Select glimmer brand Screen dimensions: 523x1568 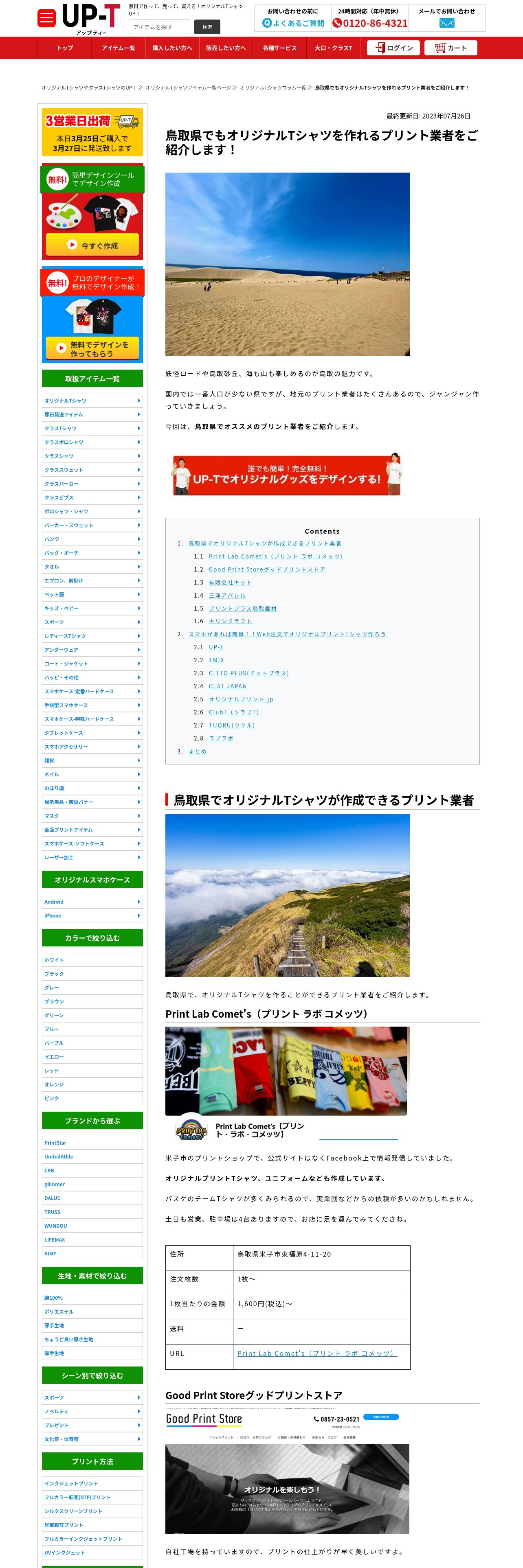pos(92,1184)
